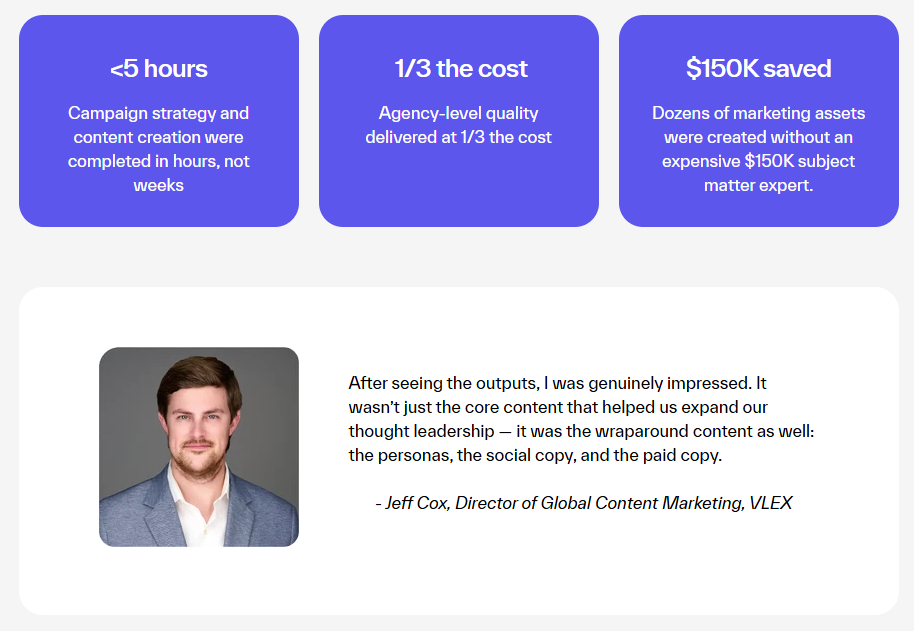Click the "$150K saved" card
The width and height of the screenshot is (914, 631).
[x=758, y=120]
